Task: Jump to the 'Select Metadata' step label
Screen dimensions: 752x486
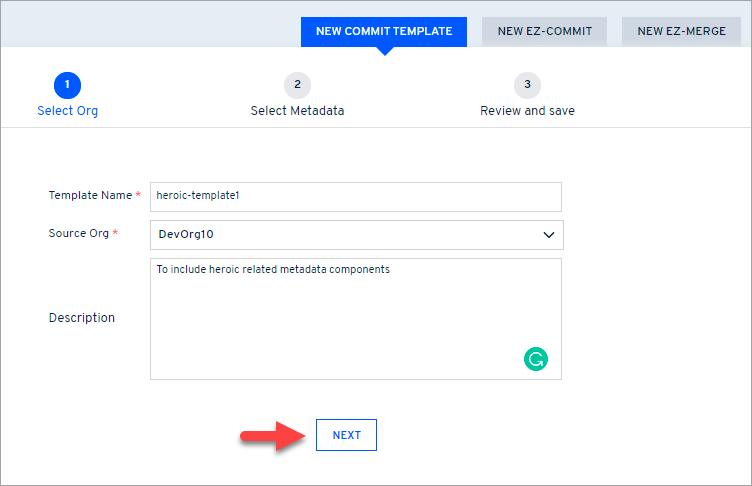Action: pos(297,111)
